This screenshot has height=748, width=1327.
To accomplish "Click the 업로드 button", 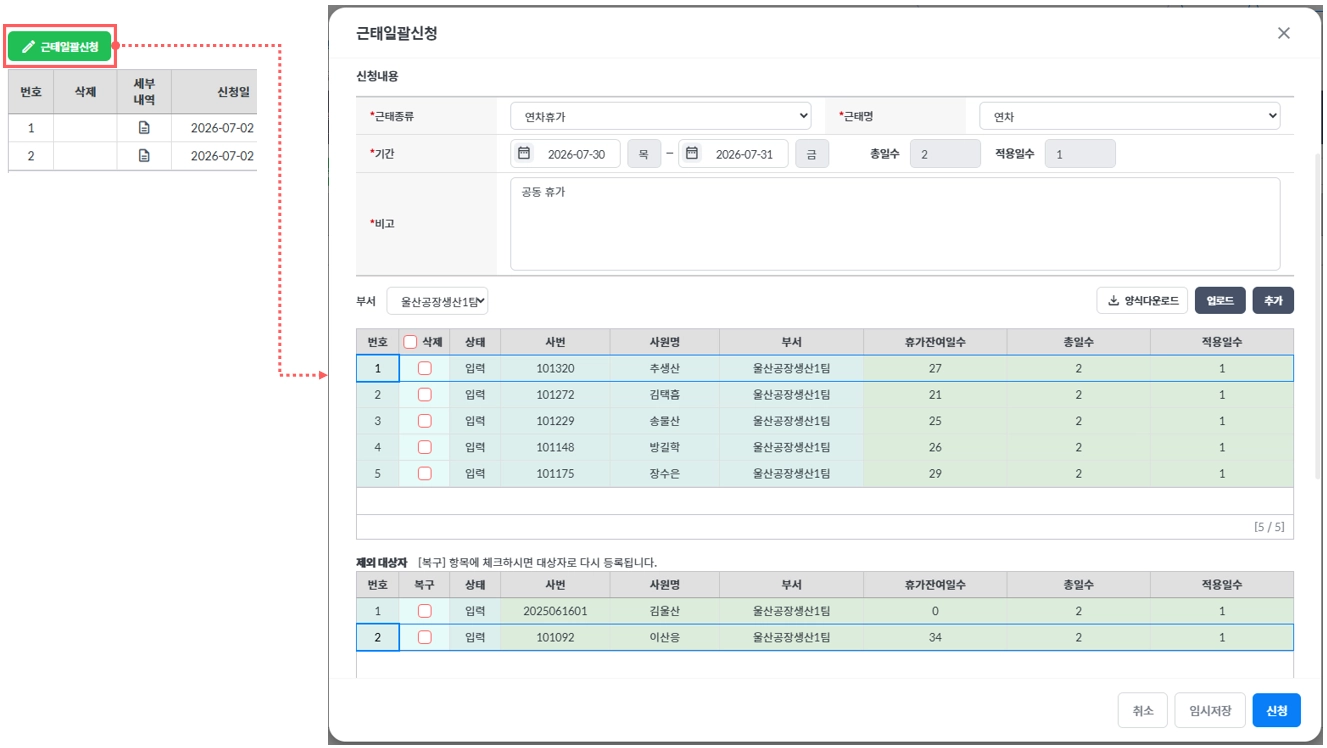I will click(x=1220, y=300).
